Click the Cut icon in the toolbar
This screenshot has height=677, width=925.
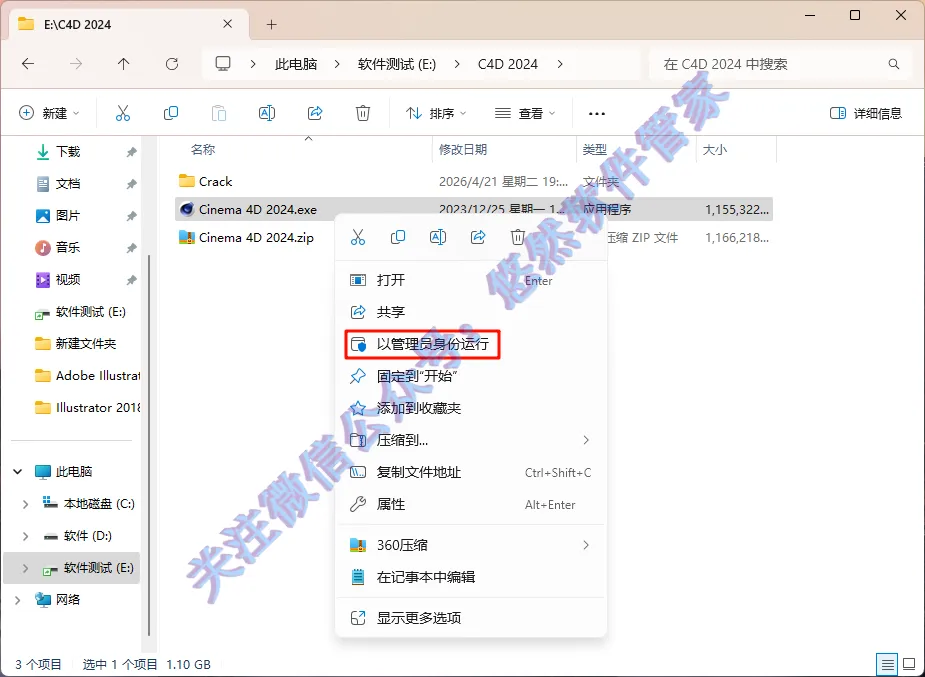(x=123, y=113)
